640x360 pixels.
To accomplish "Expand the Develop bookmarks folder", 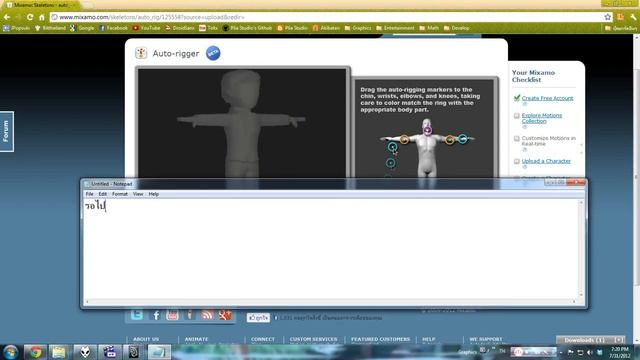I will (x=456, y=28).
